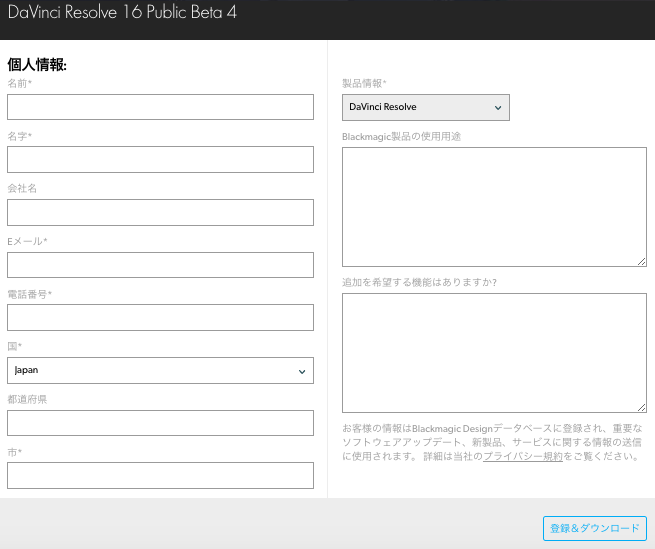Image resolution: width=655 pixels, height=549 pixels.
Task: Grab the resize handle of the 使用用途 text area
Action: [x=641, y=261]
